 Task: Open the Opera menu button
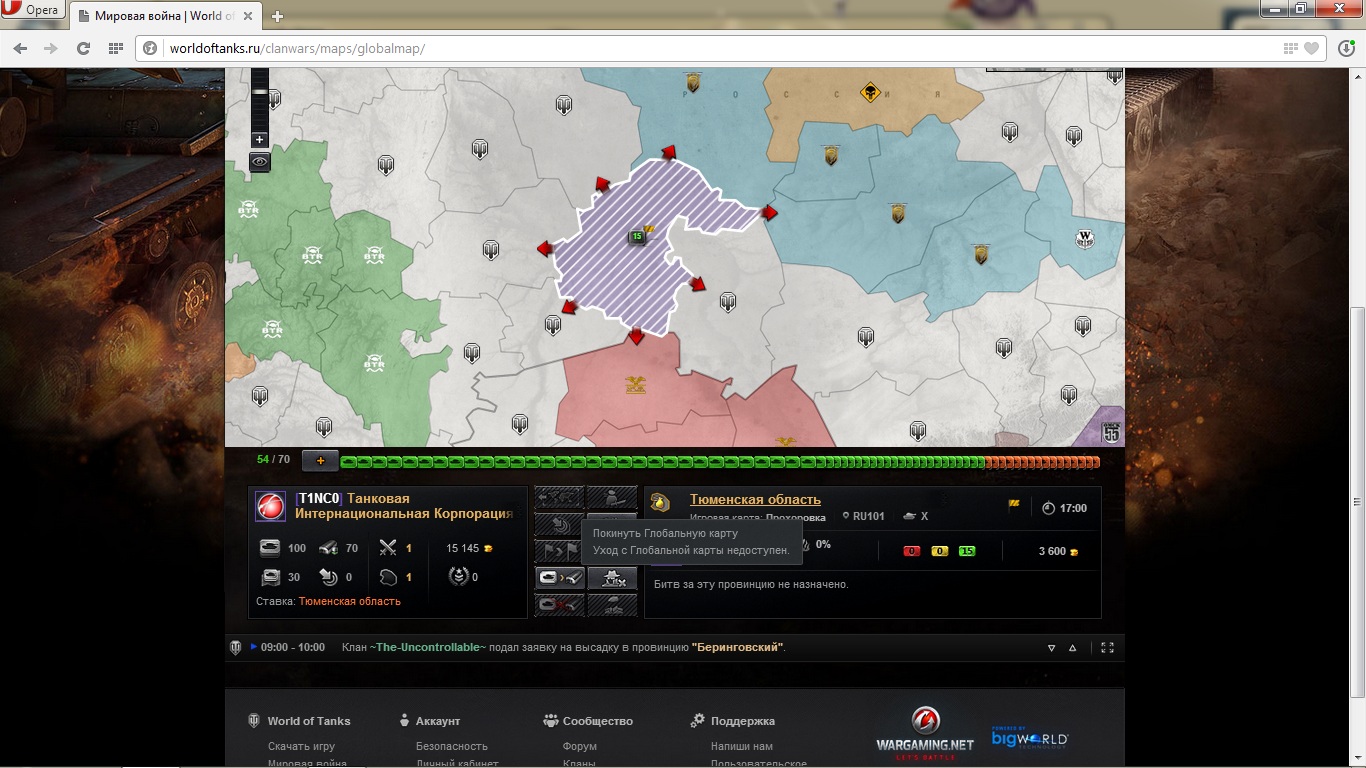pos(33,10)
